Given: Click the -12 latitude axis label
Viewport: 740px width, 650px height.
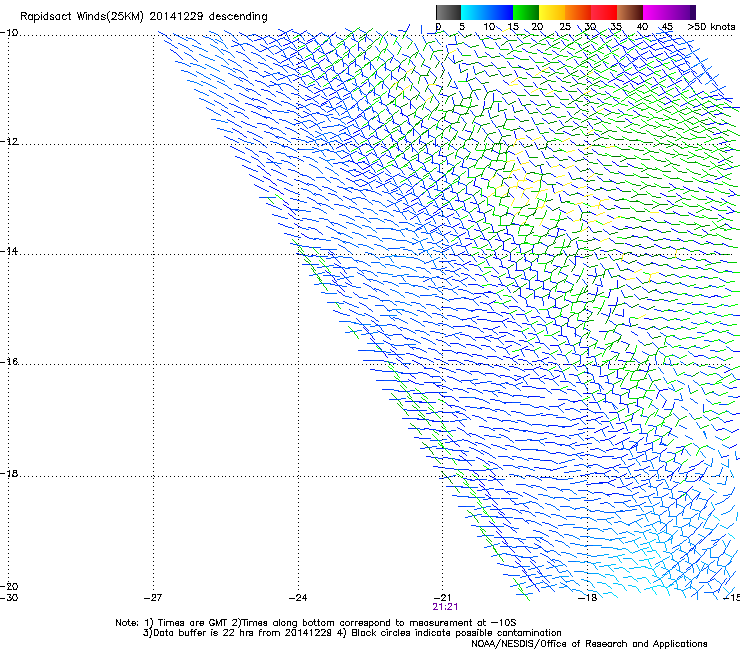Looking at the screenshot, I should (x=9, y=142).
